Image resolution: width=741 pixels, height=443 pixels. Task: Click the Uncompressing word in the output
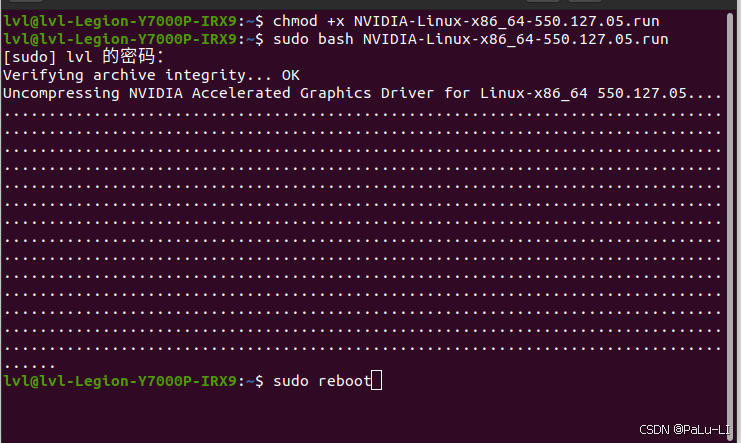coord(58,93)
